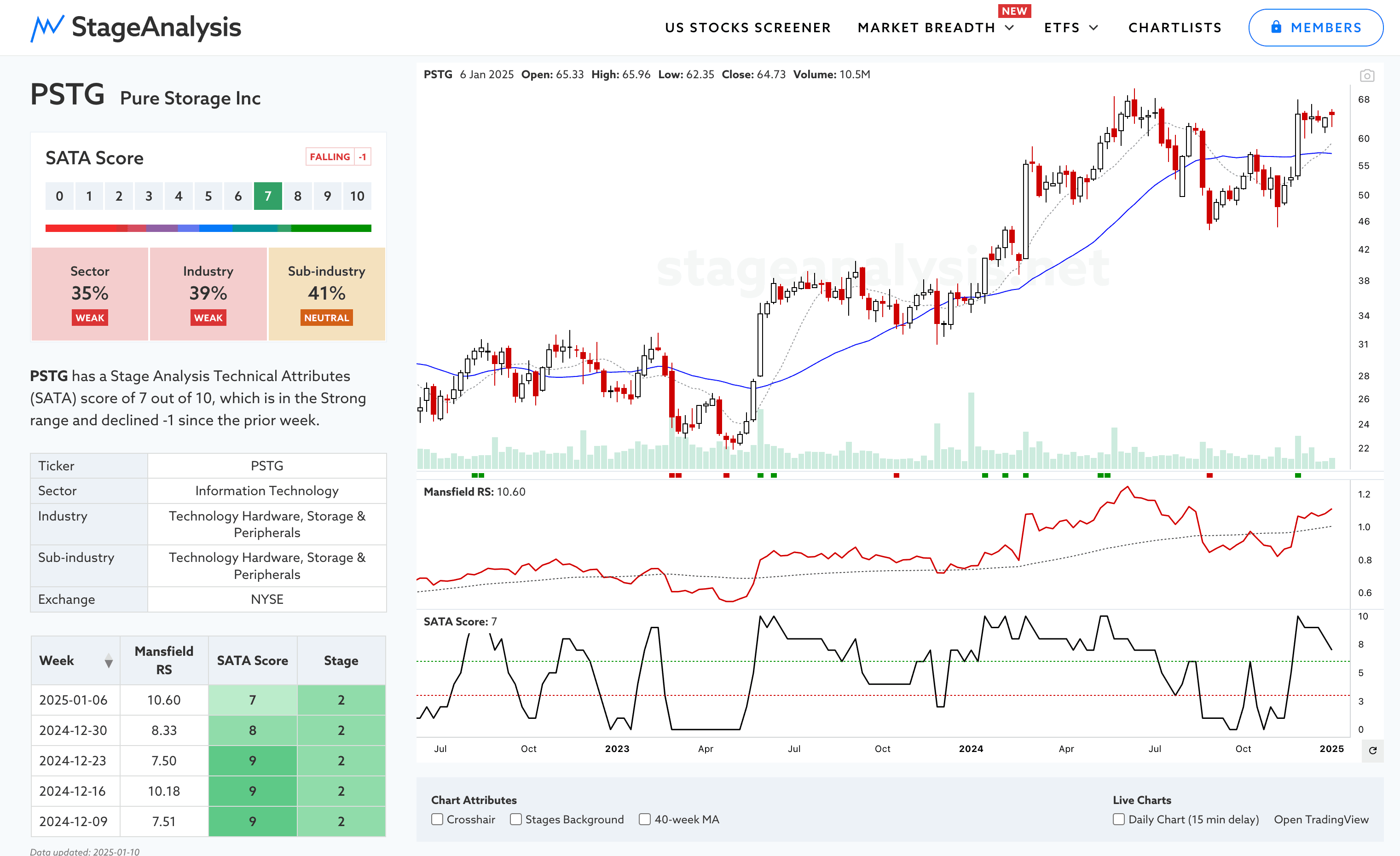Click the Sub-industry 41% Neutral card
The width and height of the screenshot is (1400, 856).
pyautogui.click(x=326, y=294)
